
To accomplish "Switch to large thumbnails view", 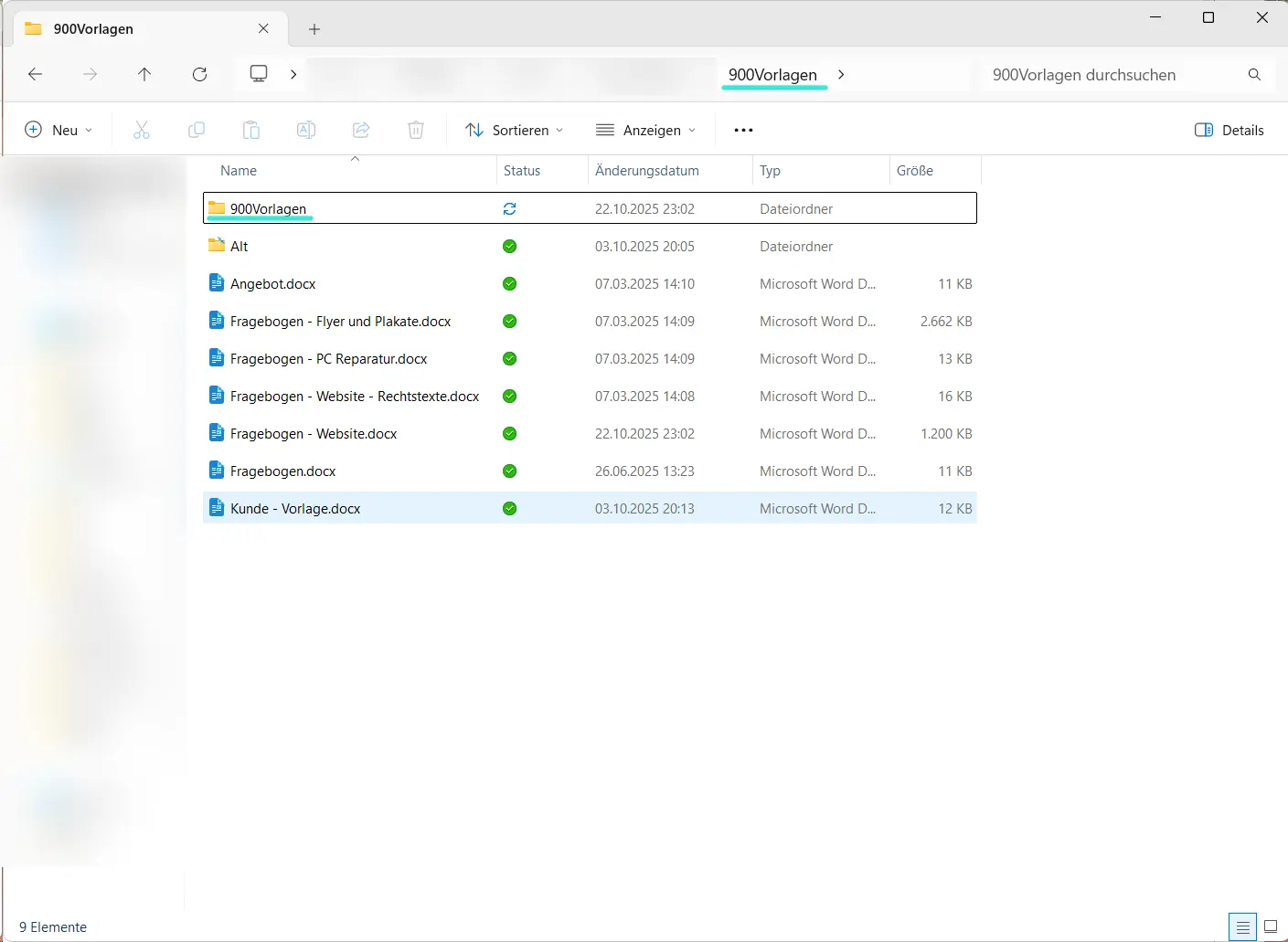I will pos(1270,926).
